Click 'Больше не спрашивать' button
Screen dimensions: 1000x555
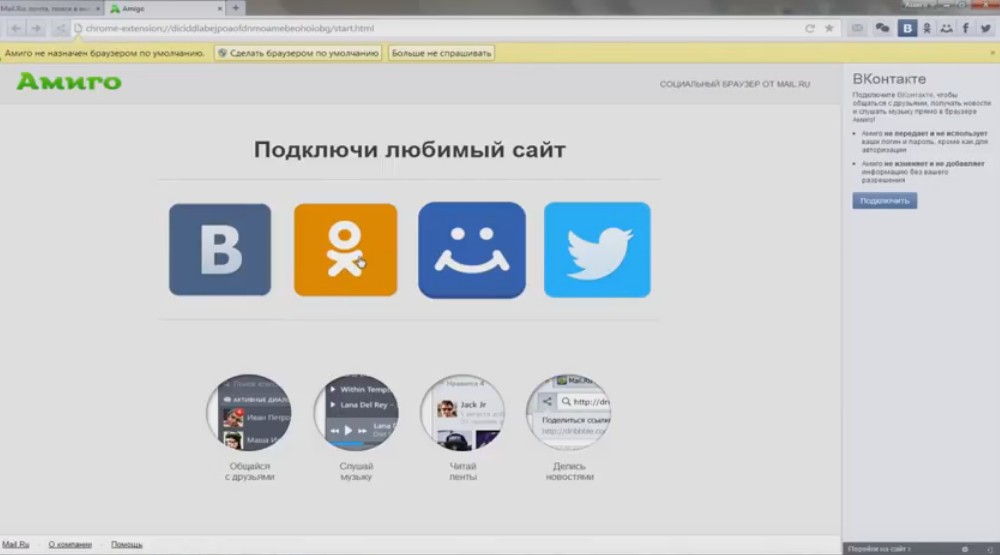pos(441,53)
